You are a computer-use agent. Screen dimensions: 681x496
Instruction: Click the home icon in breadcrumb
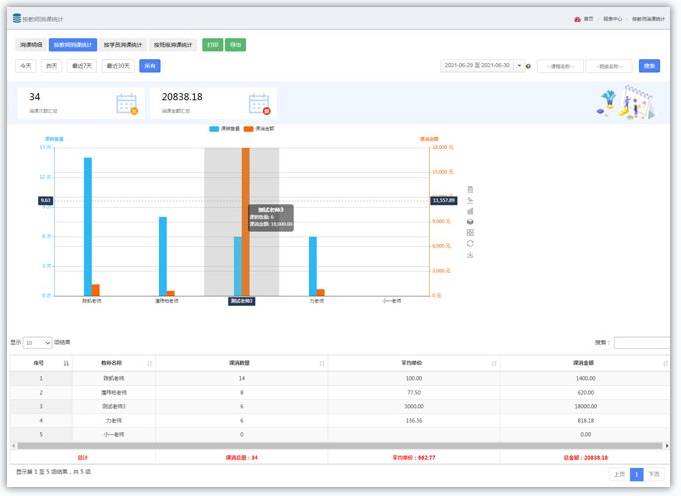578,19
